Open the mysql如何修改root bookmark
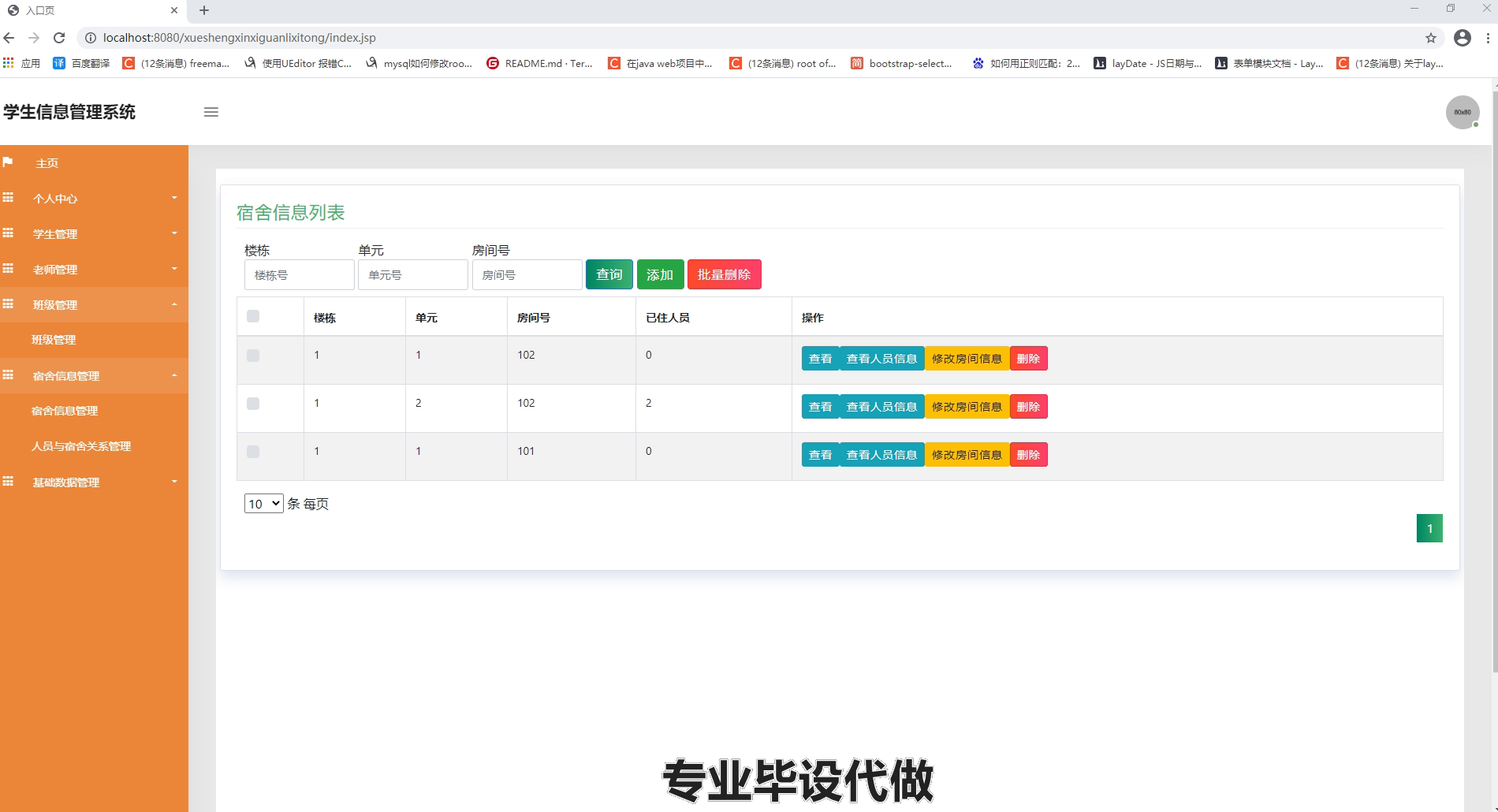The width and height of the screenshot is (1498, 812). click(x=419, y=63)
